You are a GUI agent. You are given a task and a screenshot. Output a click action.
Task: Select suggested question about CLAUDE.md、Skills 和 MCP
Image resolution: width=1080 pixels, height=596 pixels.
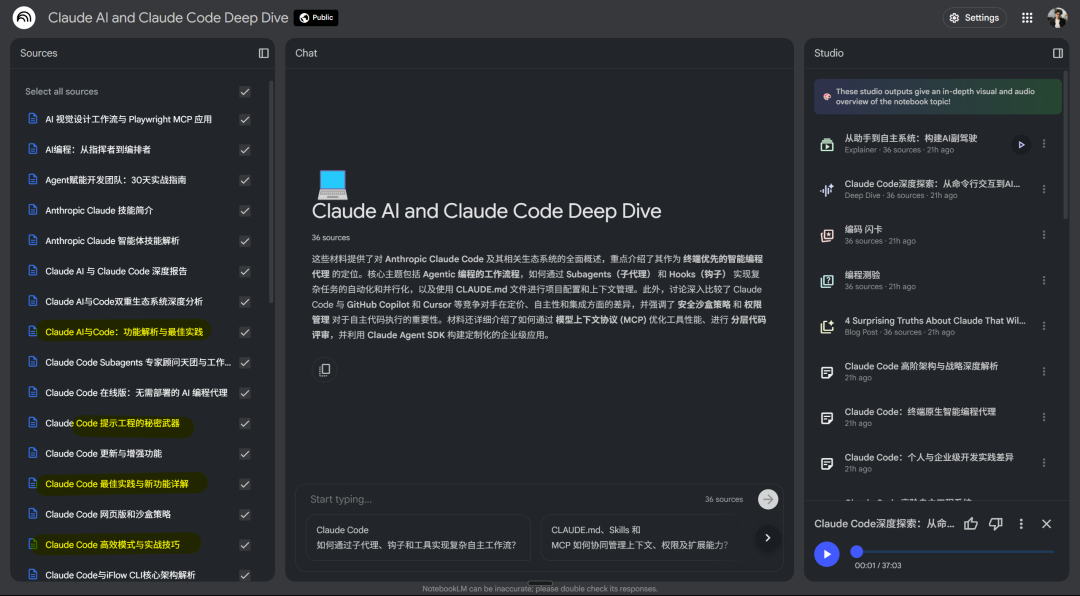point(641,537)
